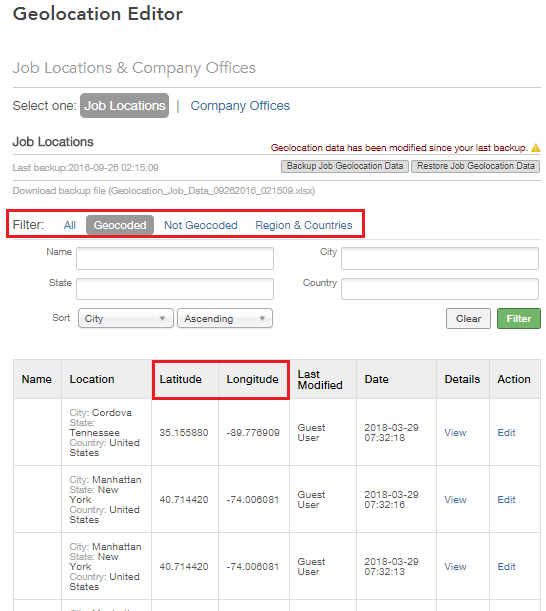Image resolution: width=546 pixels, height=611 pixels.
Task: Click Last backup timestamp text
Action: click(x=85, y=168)
